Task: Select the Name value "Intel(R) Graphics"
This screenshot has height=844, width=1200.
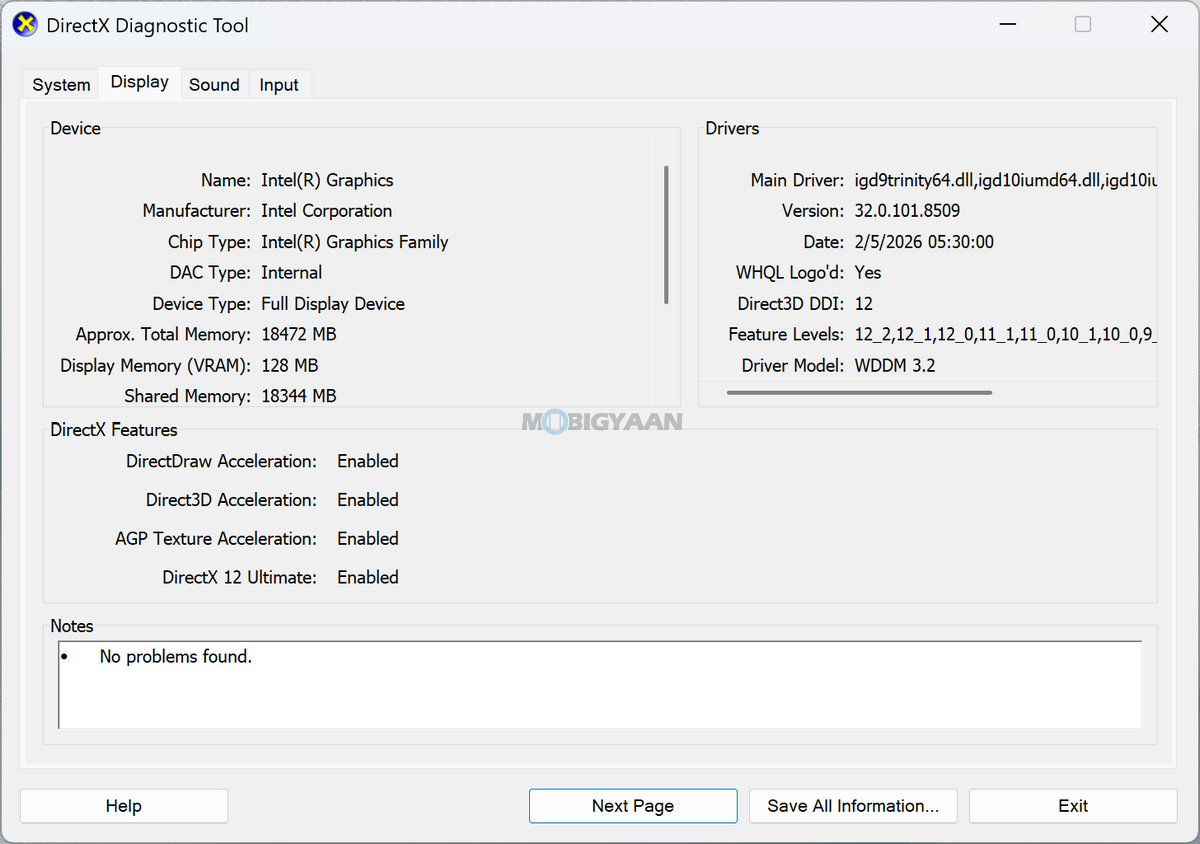Action: click(x=327, y=181)
